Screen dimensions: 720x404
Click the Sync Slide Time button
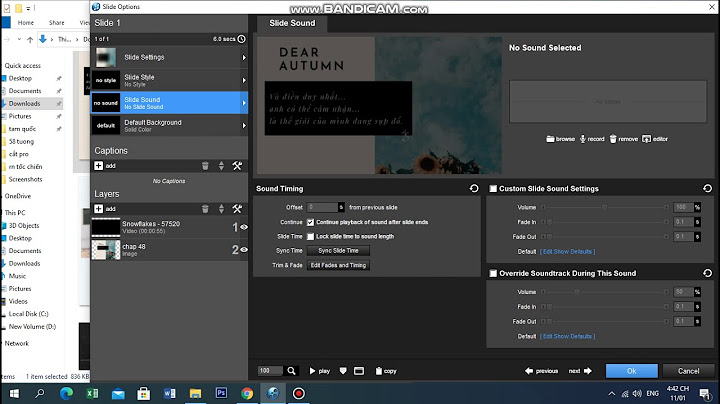pos(338,251)
